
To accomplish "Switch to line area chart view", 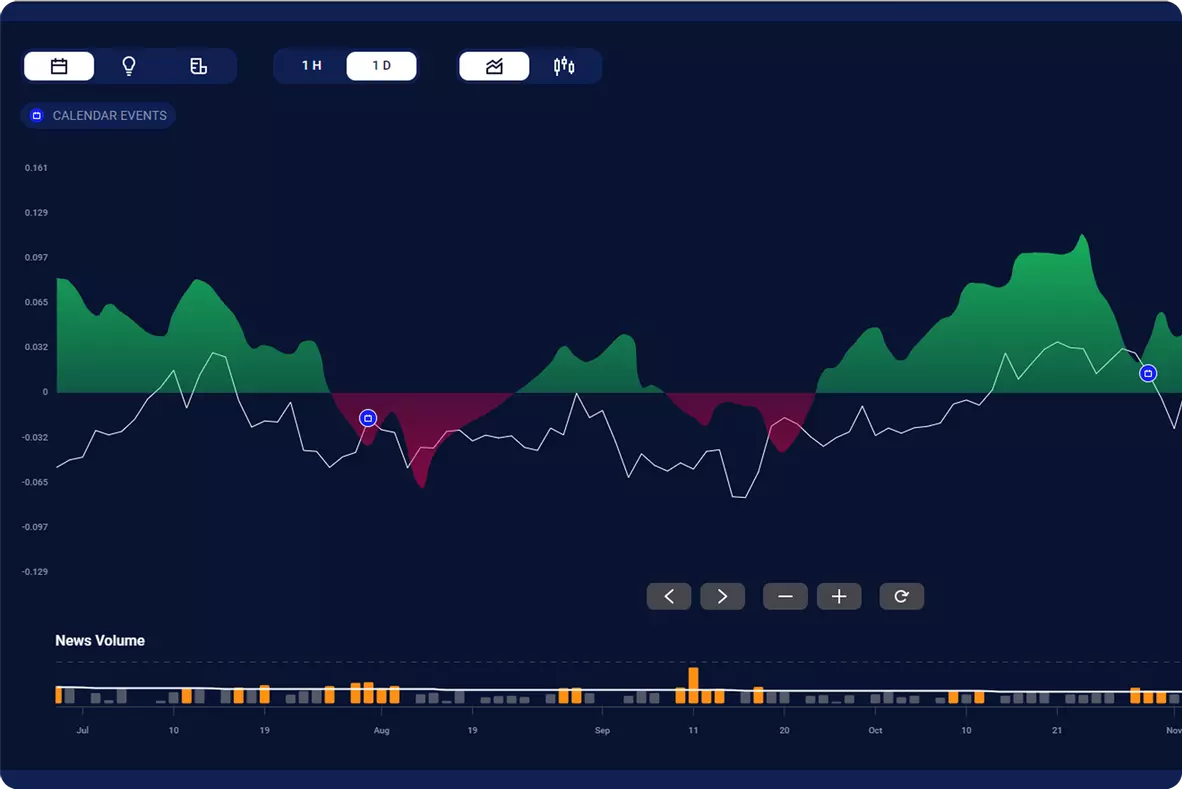I will tap(494, 66).
